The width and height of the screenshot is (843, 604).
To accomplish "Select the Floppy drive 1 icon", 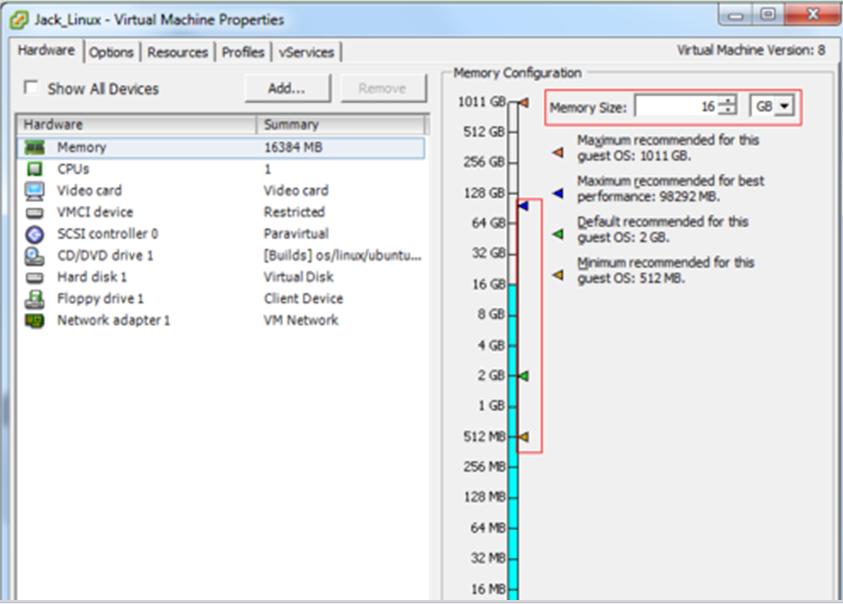I will (x=34, y=299).
